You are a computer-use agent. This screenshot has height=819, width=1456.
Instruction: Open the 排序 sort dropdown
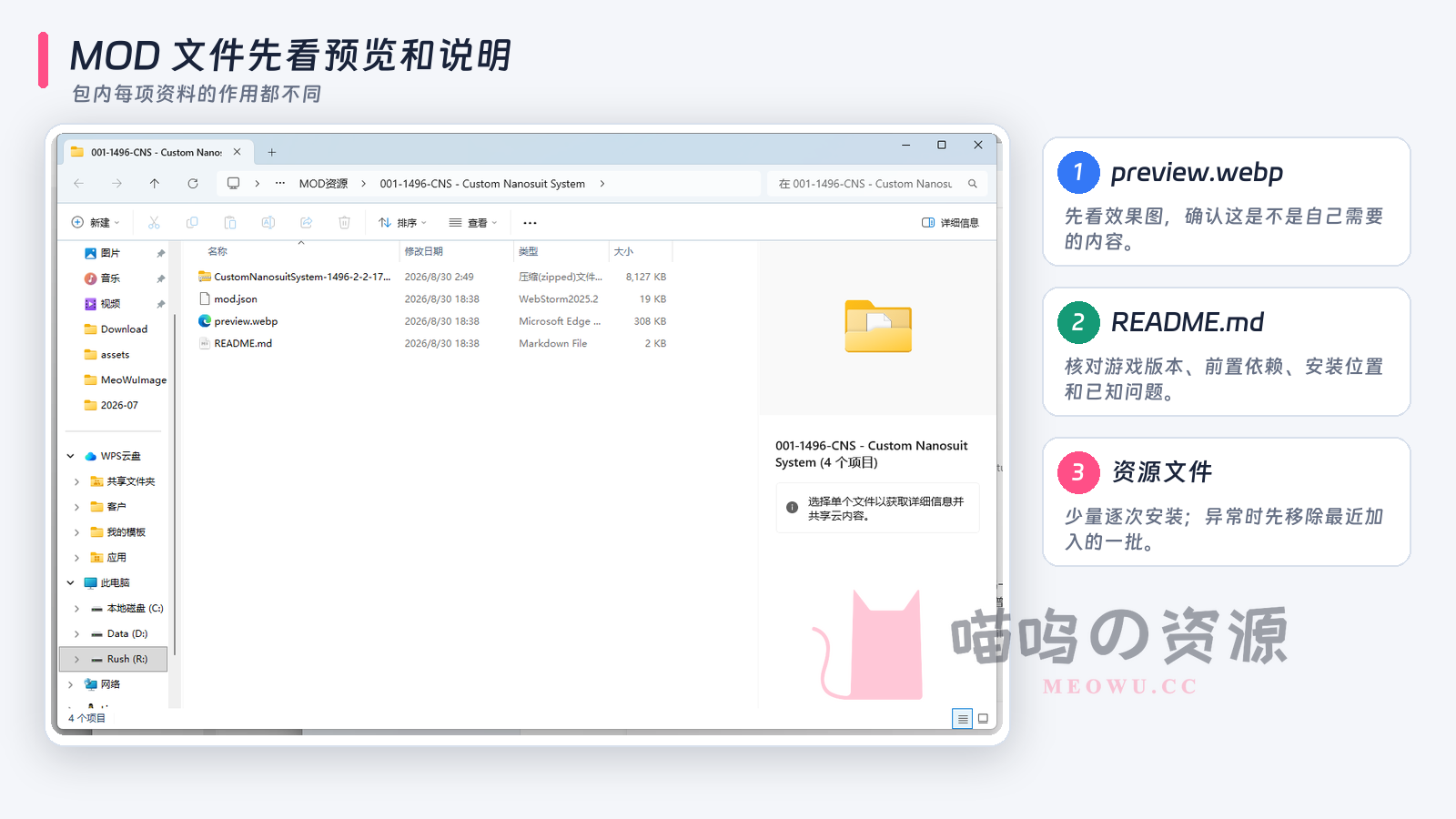402,222
